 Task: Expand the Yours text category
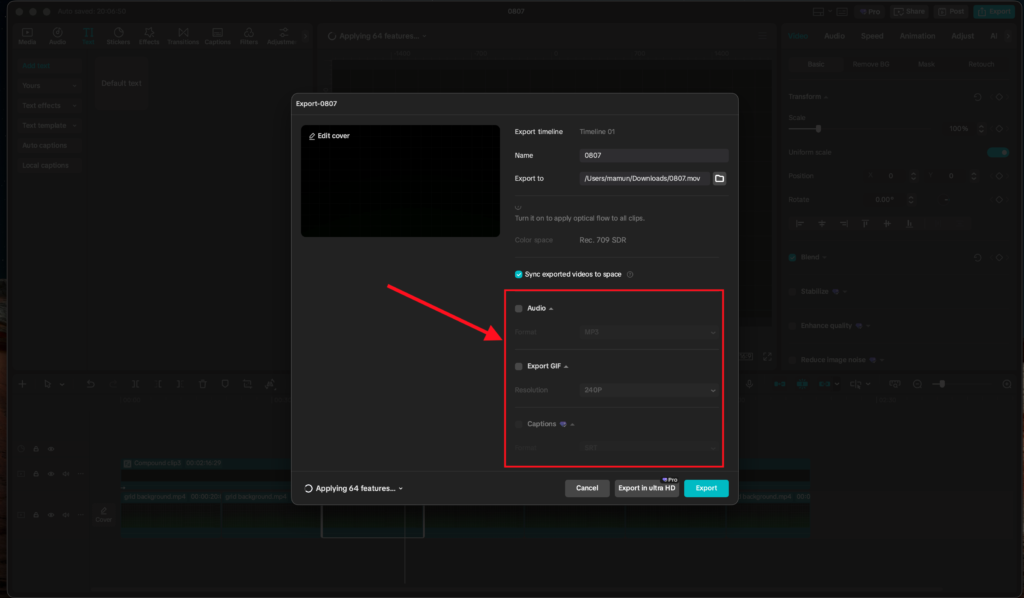pos(49,86)
